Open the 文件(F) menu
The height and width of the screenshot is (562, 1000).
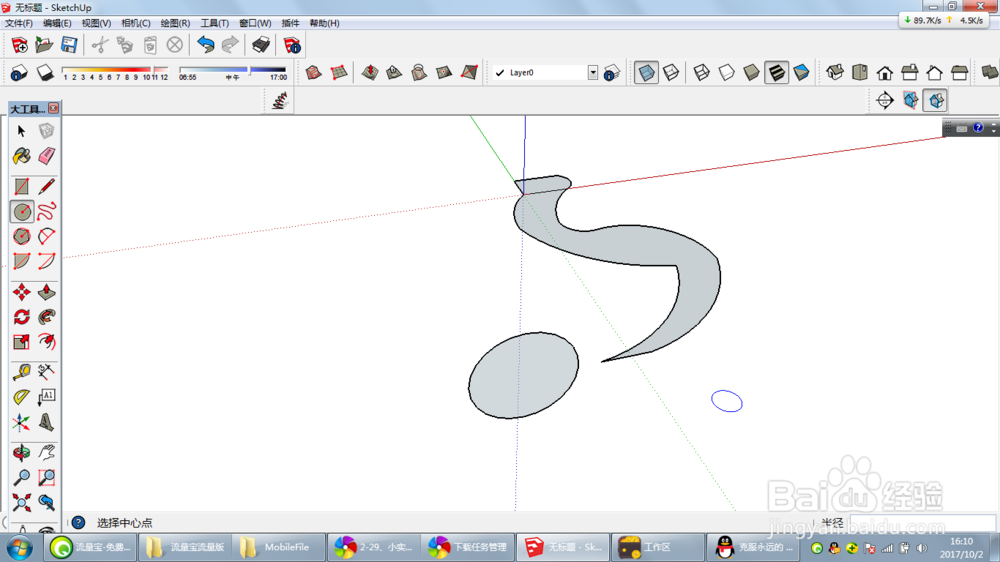tap(18, 23)
